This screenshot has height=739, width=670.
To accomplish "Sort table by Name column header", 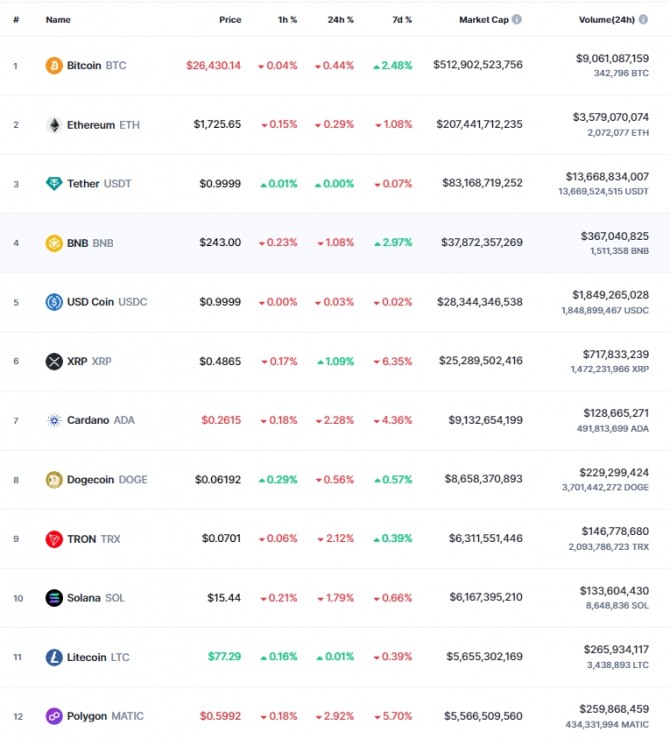I will (58, 20).
